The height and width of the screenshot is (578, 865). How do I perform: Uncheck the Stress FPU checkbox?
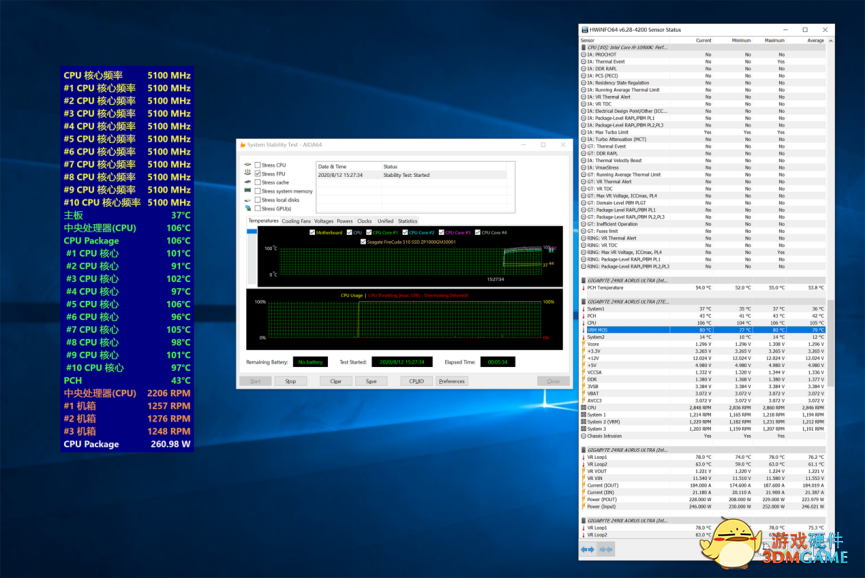(x=258, y=174)
